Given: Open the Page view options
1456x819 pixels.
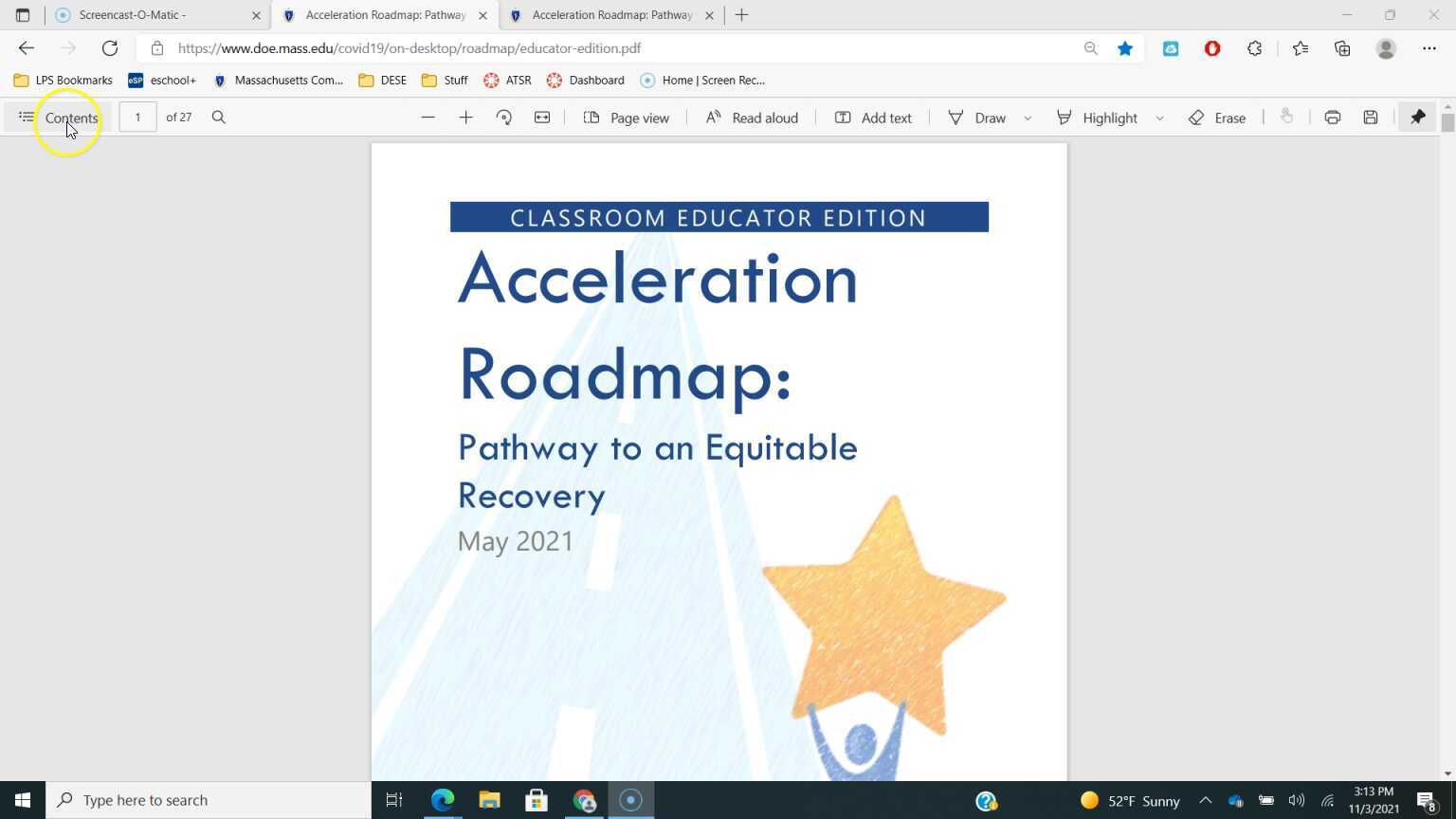Looking at the screenshot, I should (627, 117).
